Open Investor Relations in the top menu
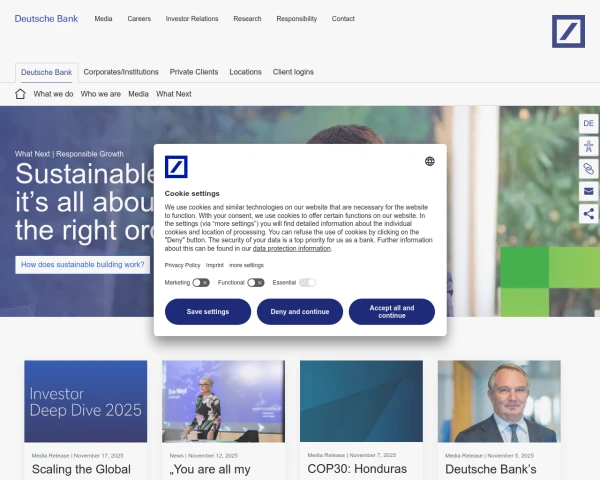The height and width of the screenshot is (480, 600). (192, 19)
